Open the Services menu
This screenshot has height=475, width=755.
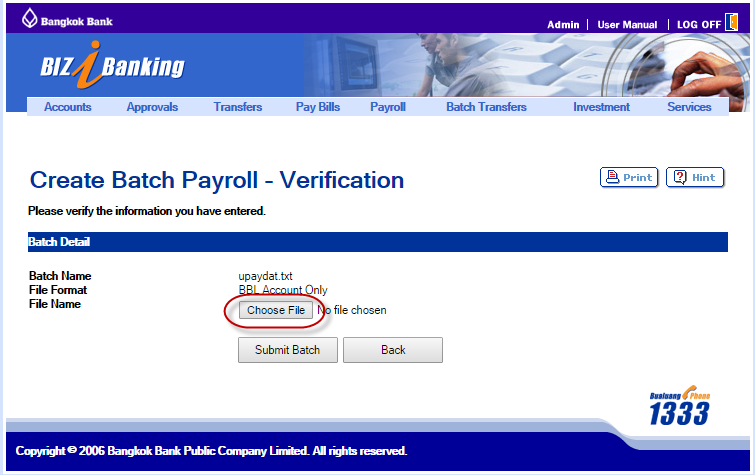689,107
